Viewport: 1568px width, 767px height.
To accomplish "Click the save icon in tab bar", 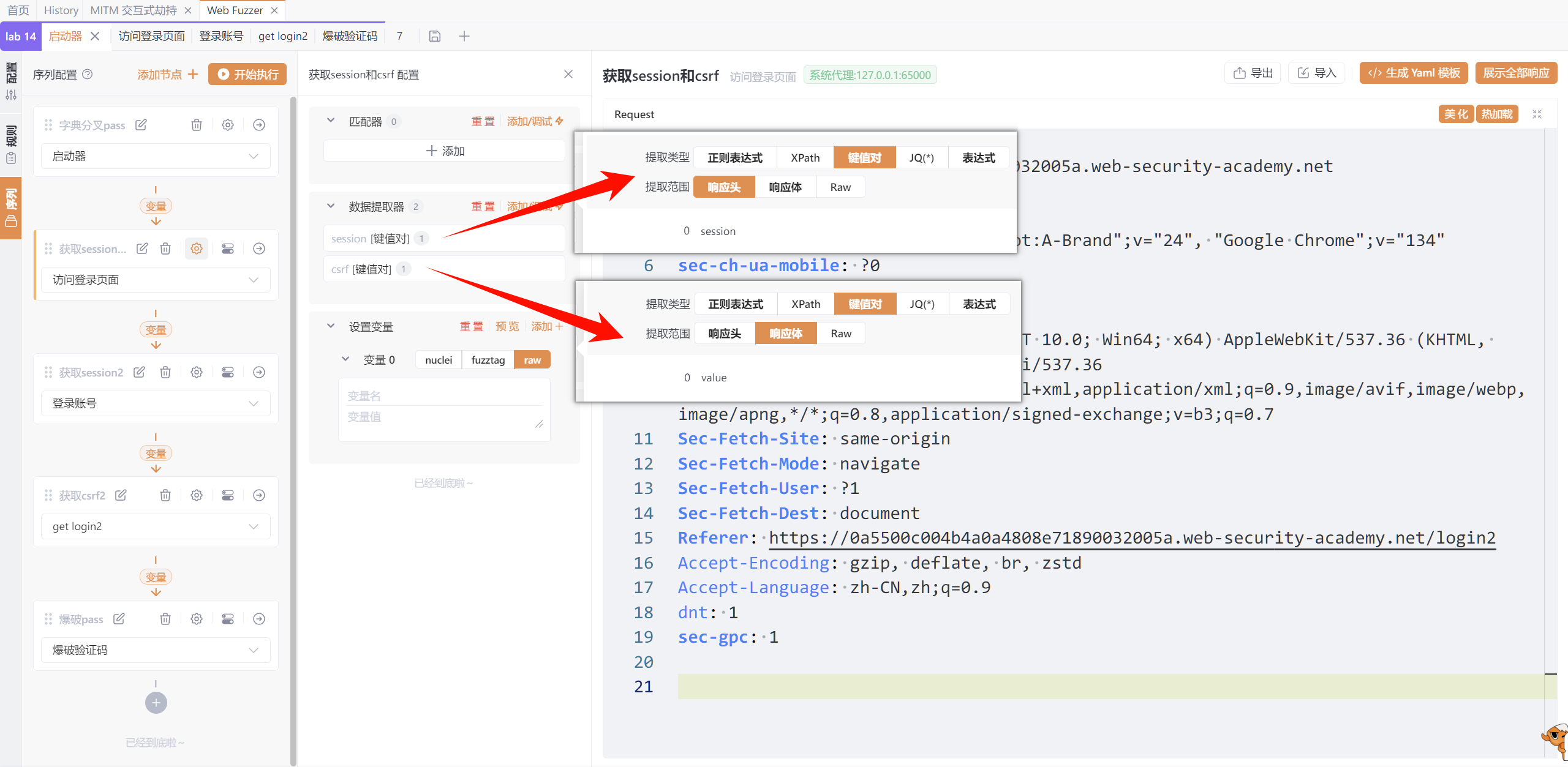I will point(434,36).
